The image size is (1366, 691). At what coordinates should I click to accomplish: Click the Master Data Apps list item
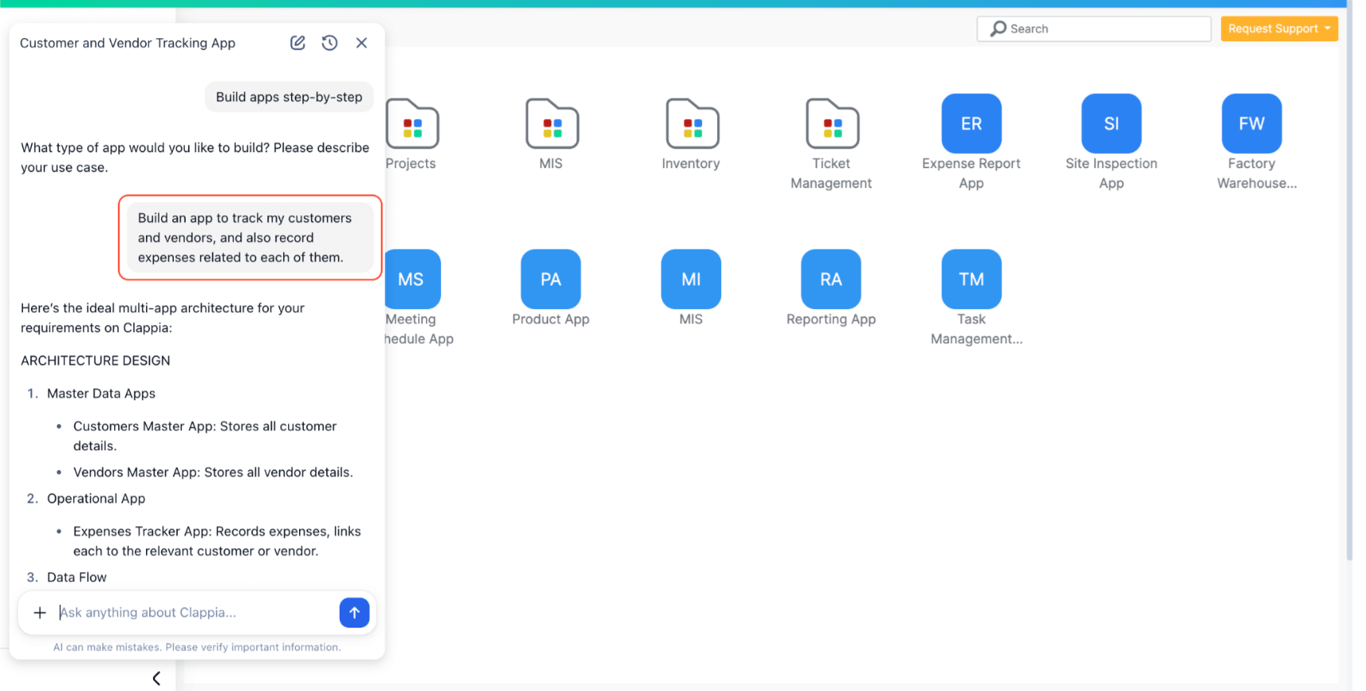(101, 393)
